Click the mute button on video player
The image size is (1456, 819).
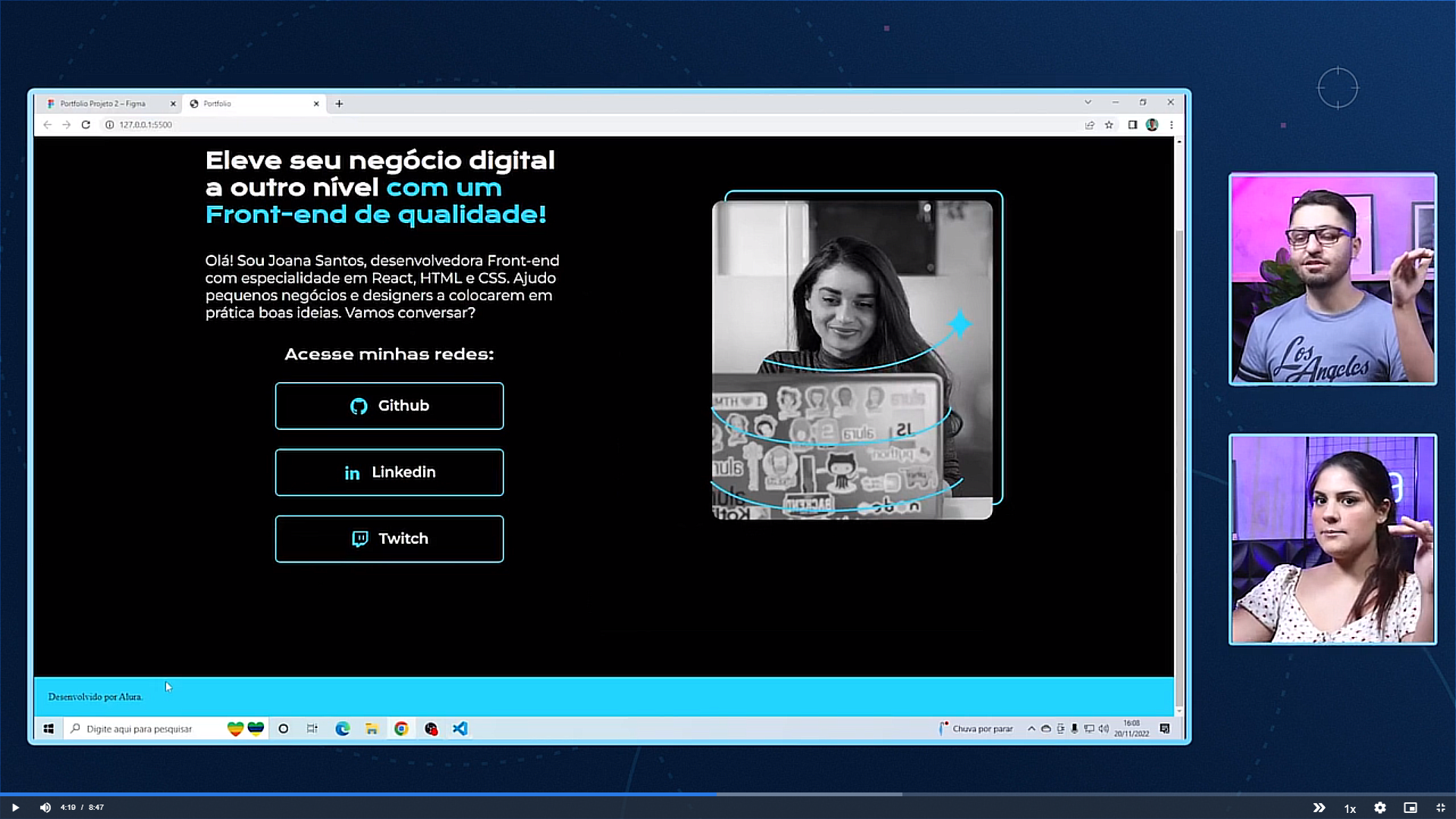(44, 807)
